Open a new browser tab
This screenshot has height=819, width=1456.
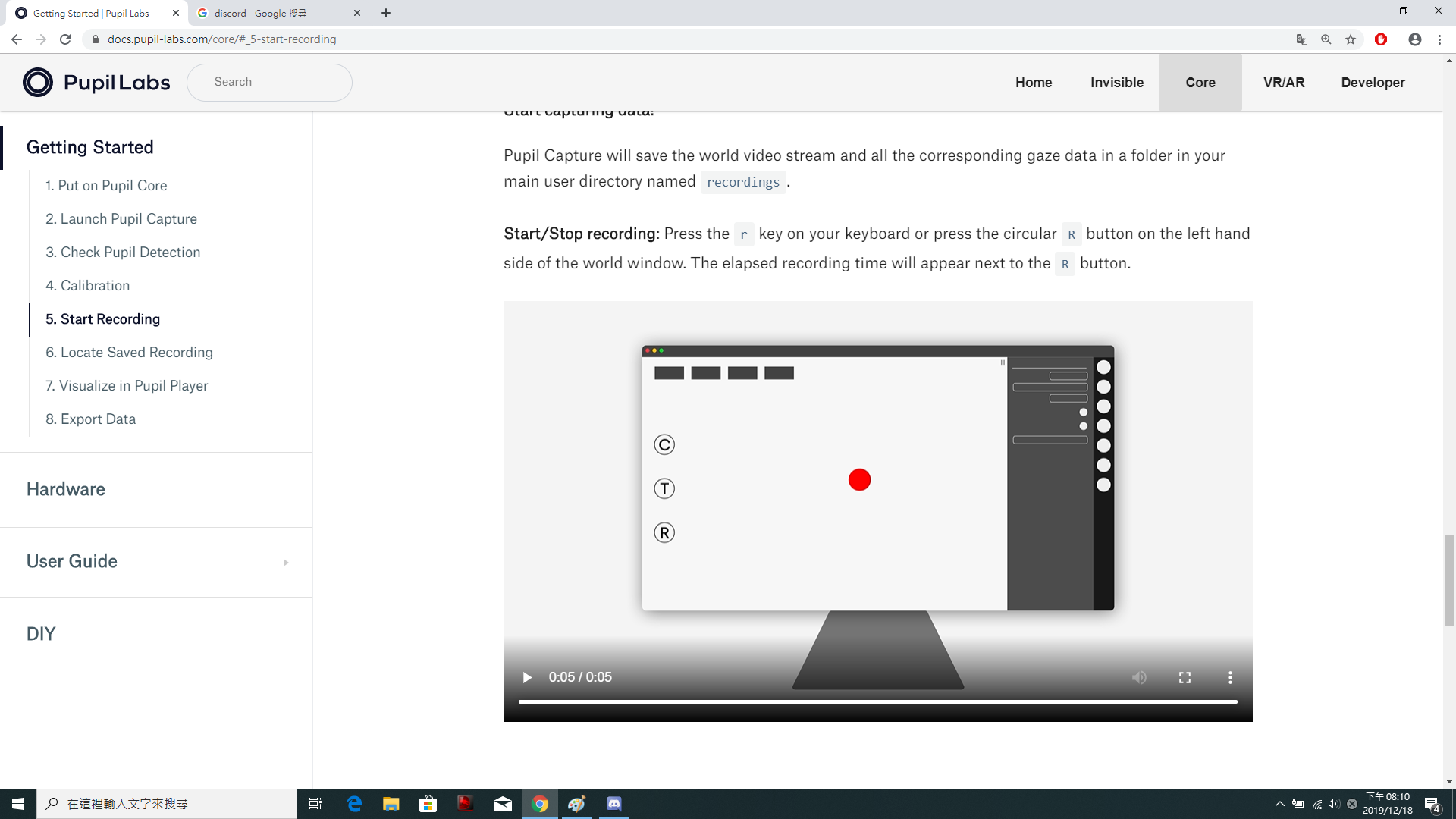tap(386, 13)
